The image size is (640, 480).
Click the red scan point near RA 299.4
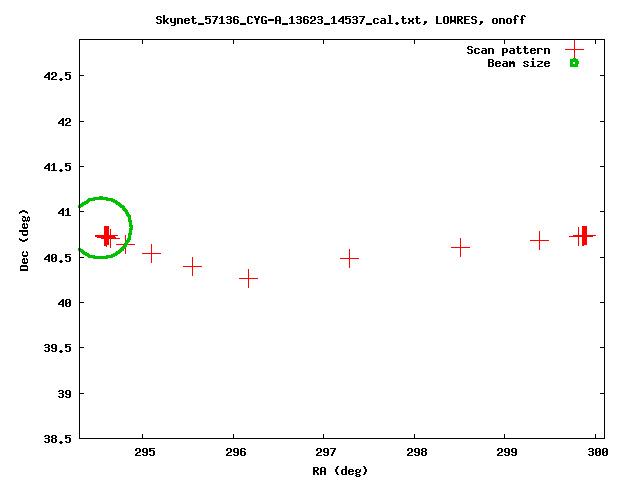point(540,240)
